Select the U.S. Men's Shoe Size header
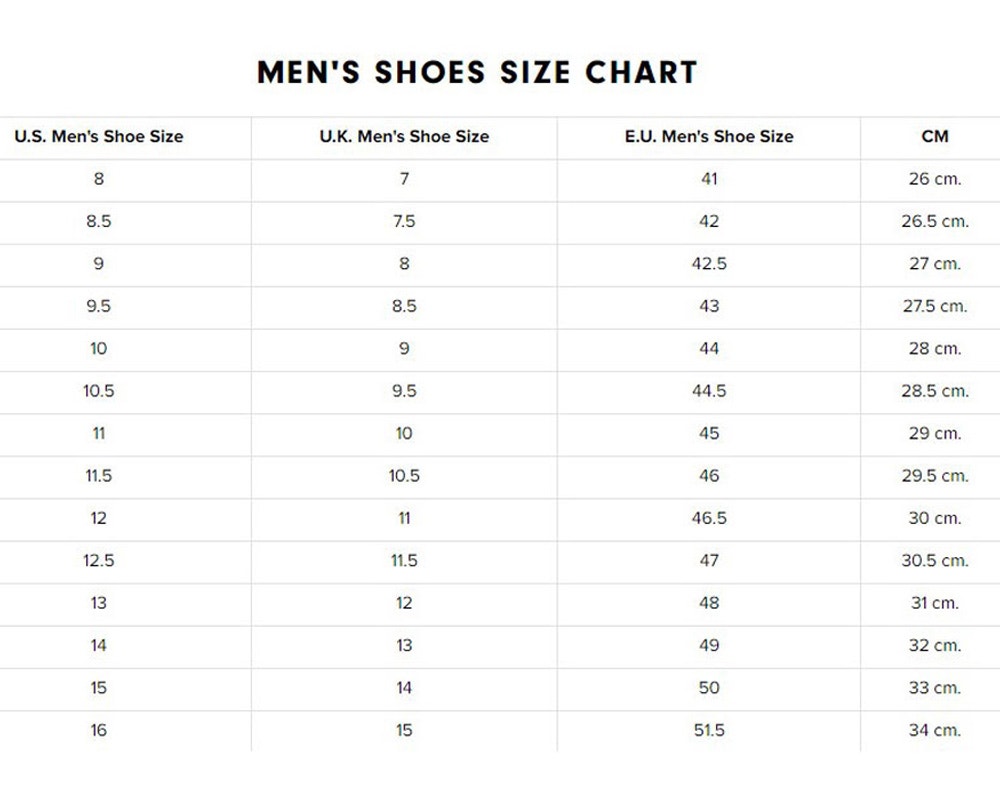The width and height of the screenshot is (1000, 800). (x=99, y=137)
